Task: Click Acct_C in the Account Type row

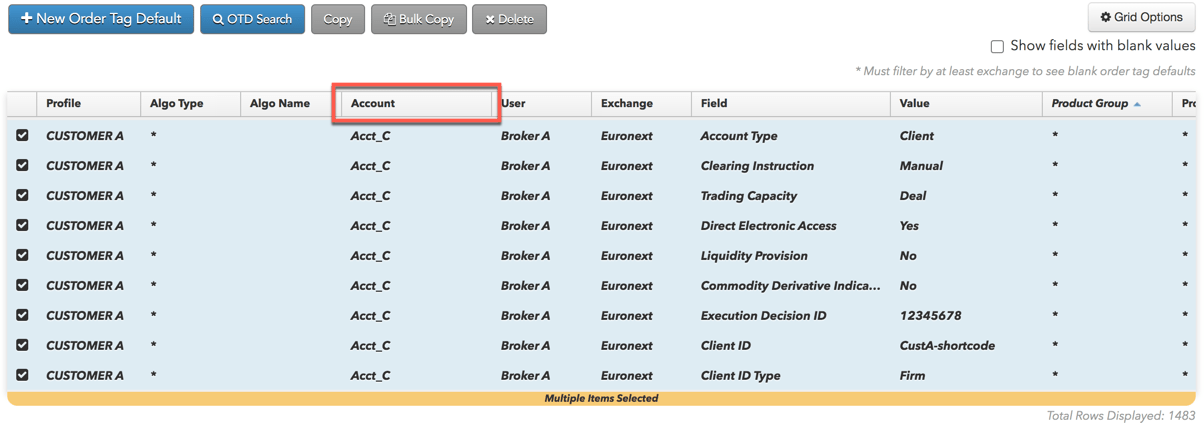Action: click(x=370, y=135)
